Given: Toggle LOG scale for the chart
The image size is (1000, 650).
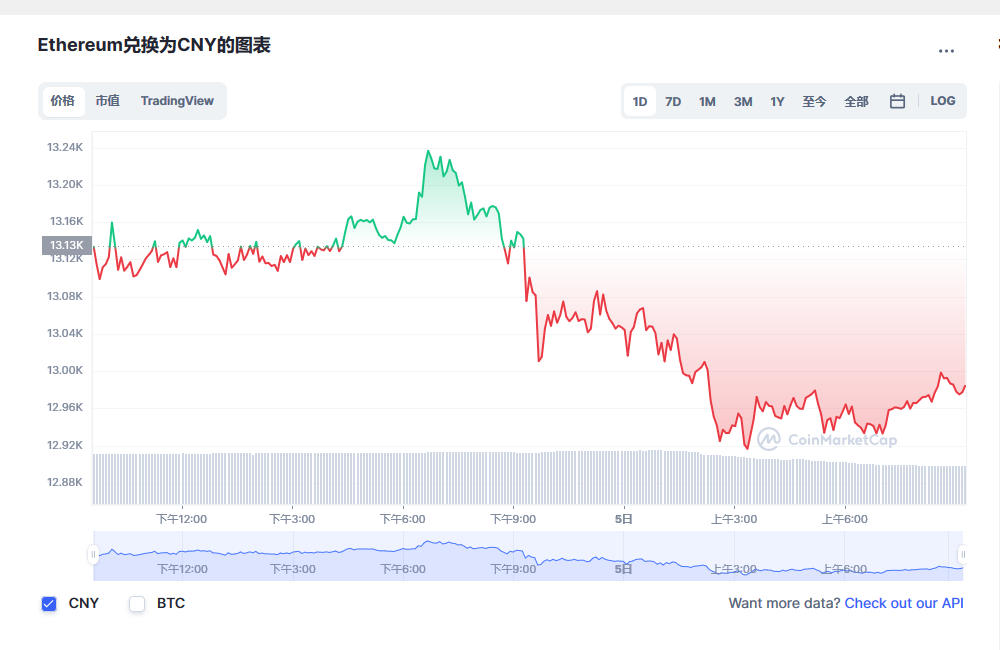Looking at the screenshot, I should 941,101.
